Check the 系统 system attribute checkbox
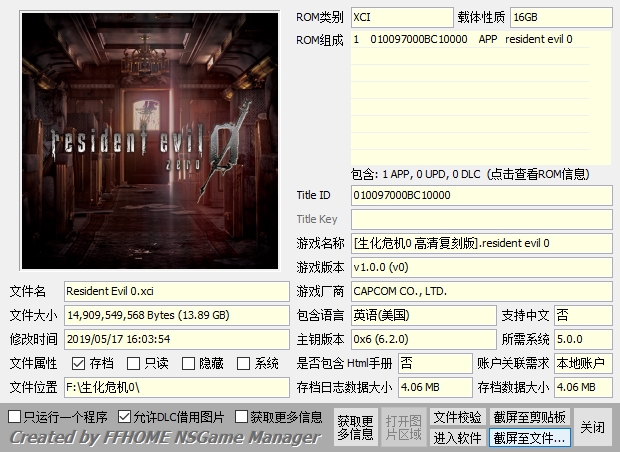 [x=243, y=363]
